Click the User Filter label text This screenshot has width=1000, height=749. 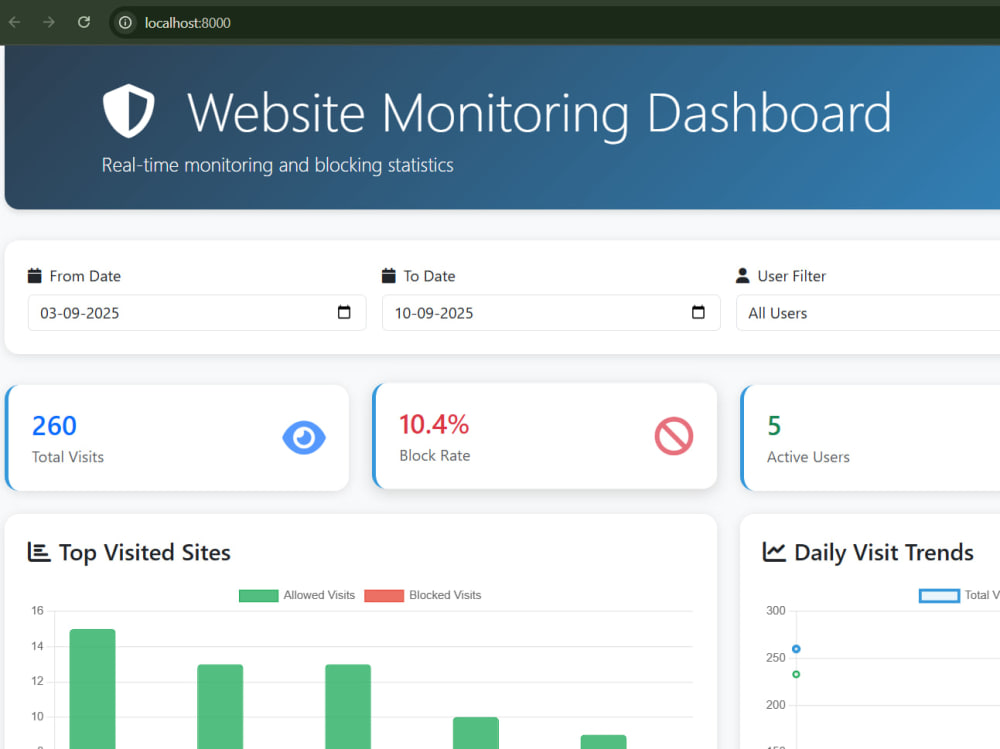coord(791,276)
